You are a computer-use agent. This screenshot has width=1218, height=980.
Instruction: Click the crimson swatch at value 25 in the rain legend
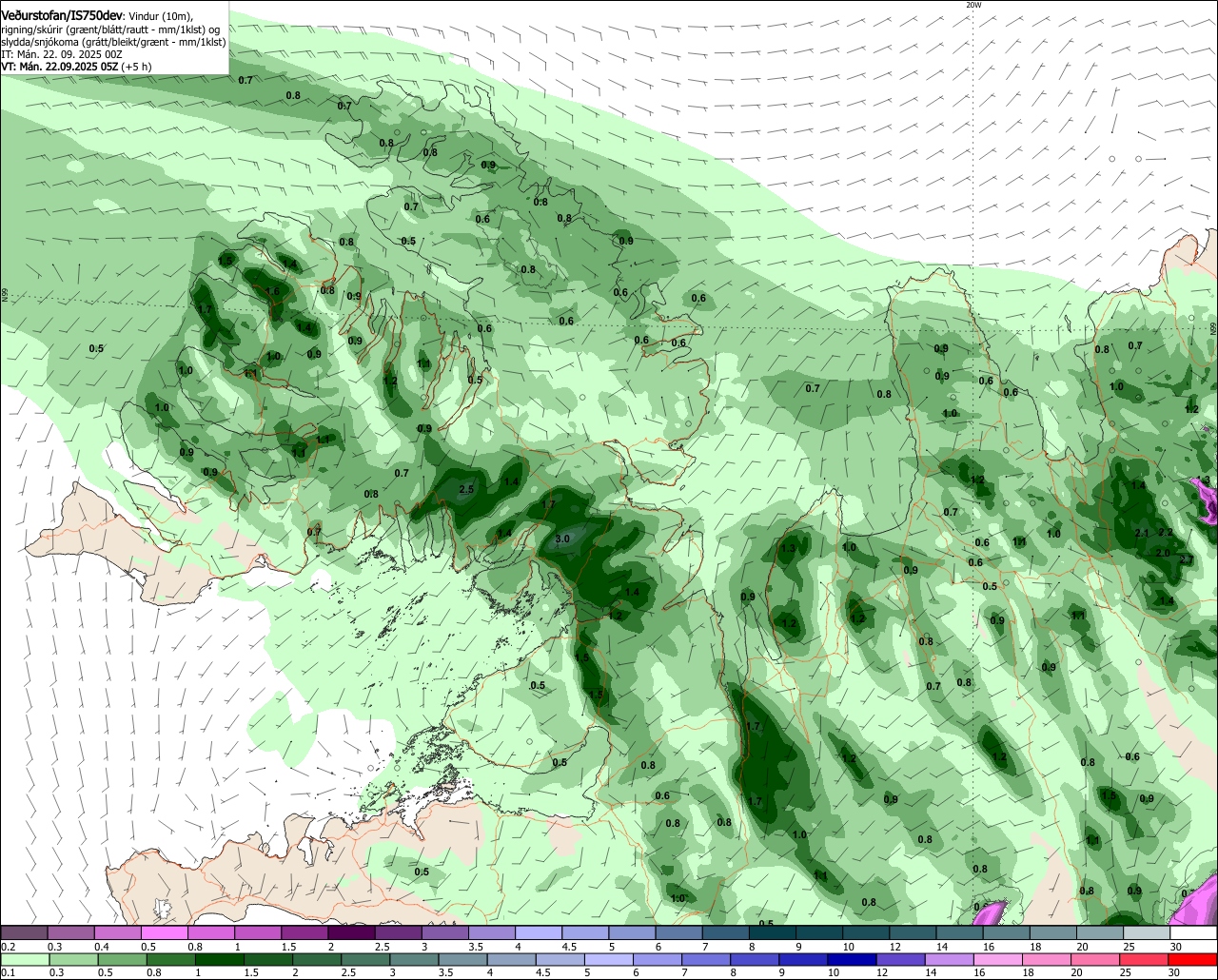[x=1145, y=960]
